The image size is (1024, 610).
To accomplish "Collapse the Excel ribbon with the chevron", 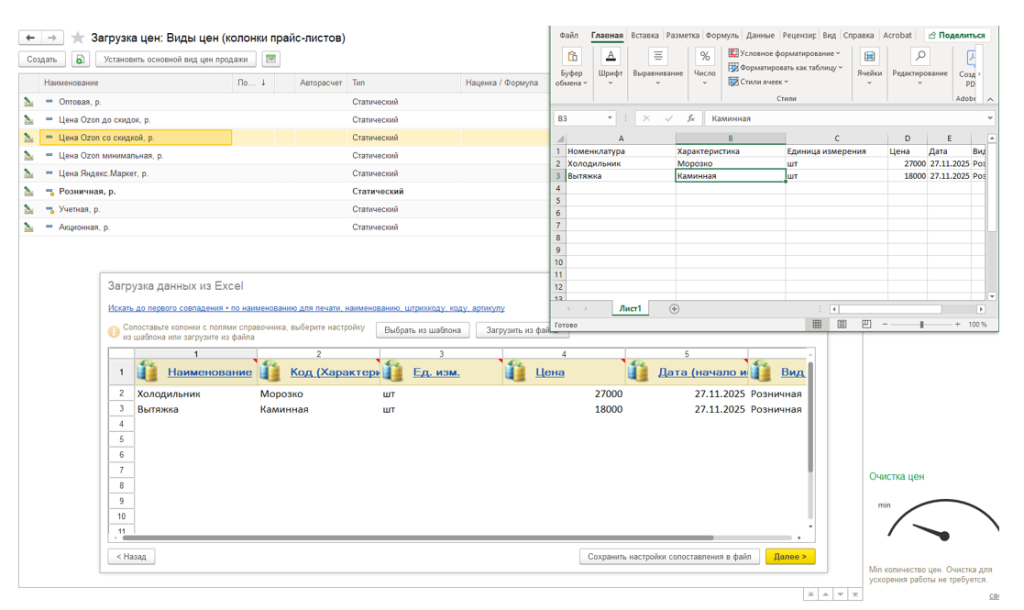I will point(990,99).
